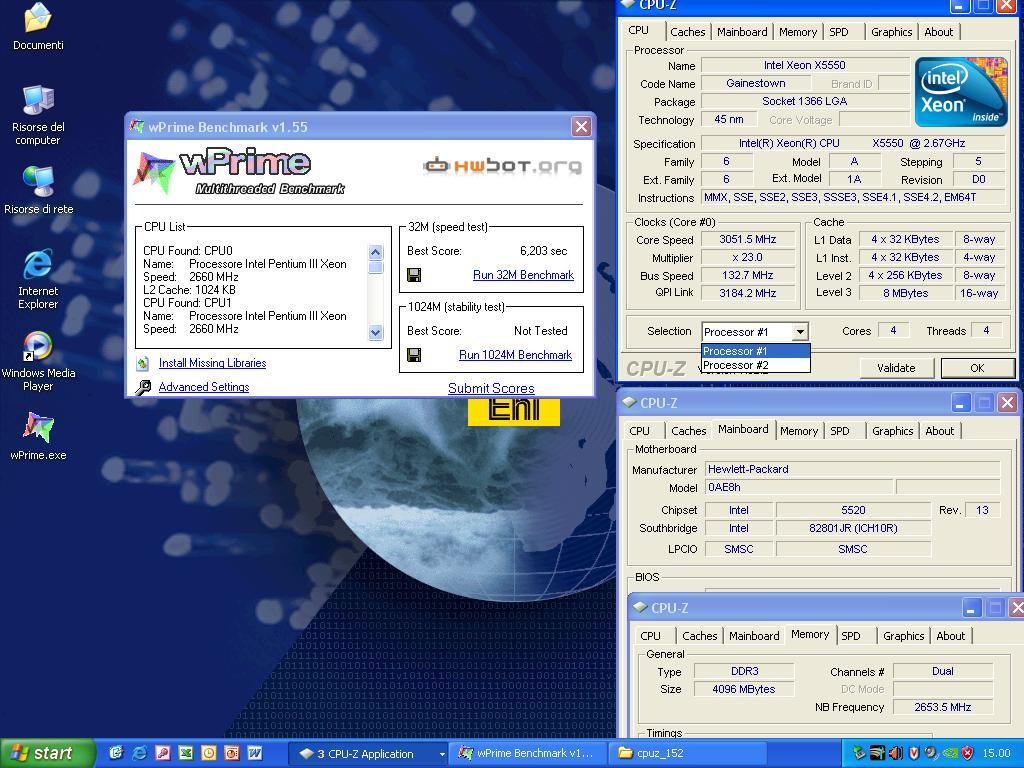1024x768 pixels.
Task: Click the icon next to Install Missing Libraries
Action: tap(143, 363)
